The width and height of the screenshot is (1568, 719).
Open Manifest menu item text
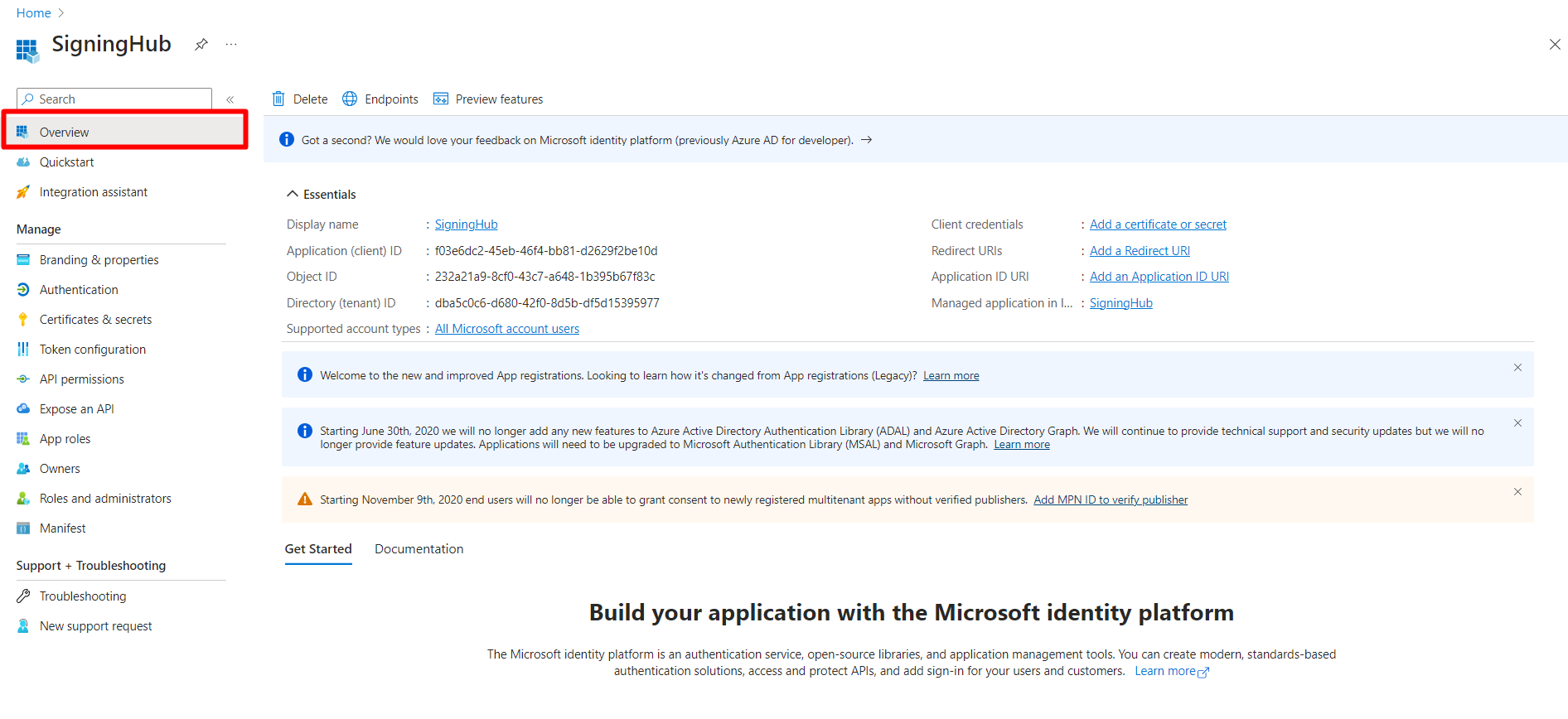click(63, 528)
